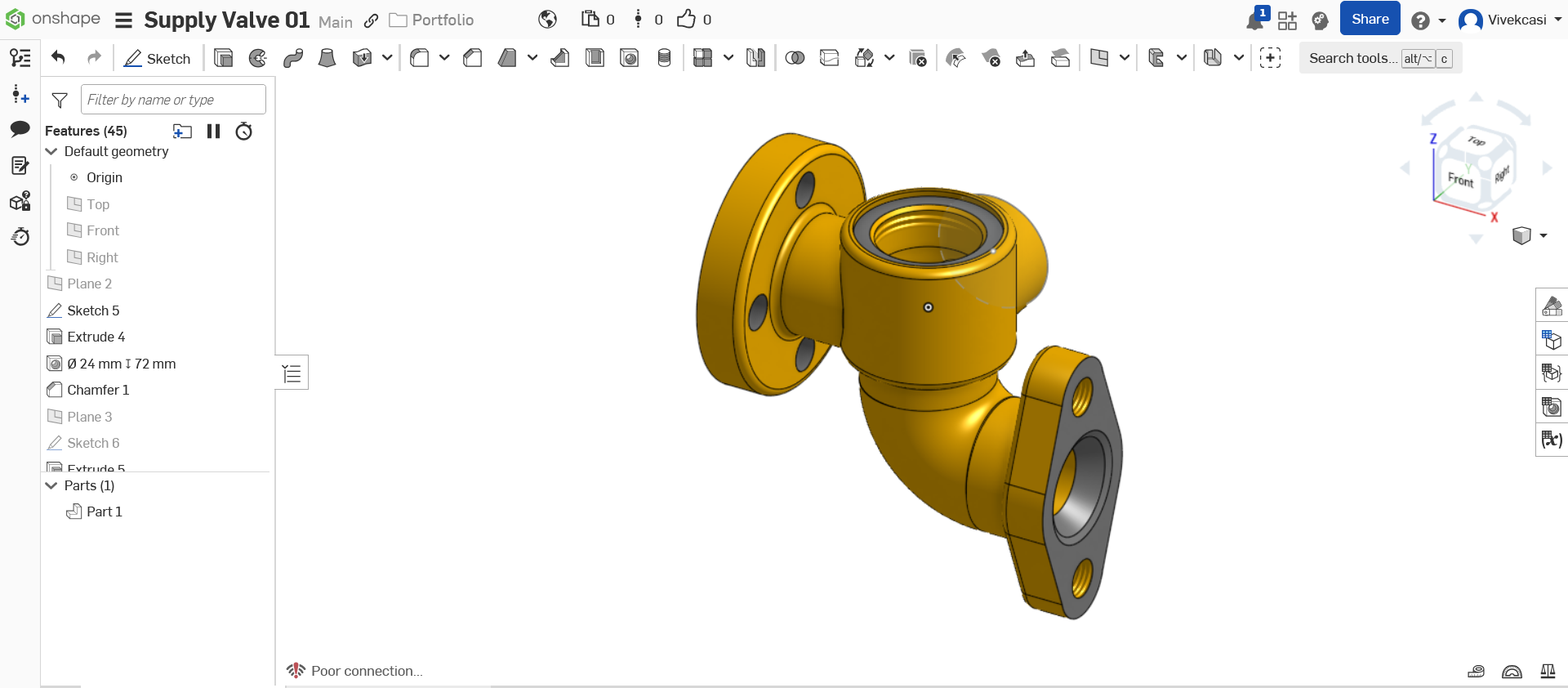Viewport: 1568px width, 688px height.
Task: Open notifications bell
Action: tap(1255, 20)
